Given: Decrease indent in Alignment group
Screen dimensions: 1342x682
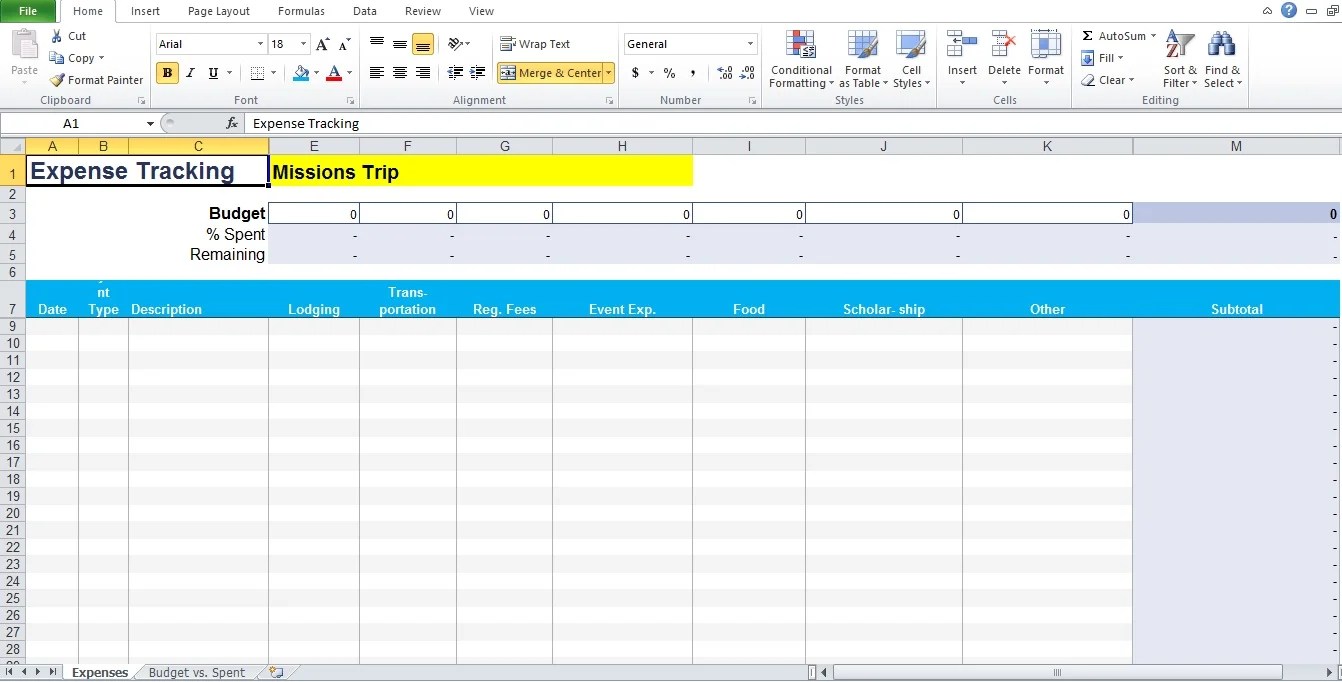Looking at the screenshot, I should click(x=455, y=73).
